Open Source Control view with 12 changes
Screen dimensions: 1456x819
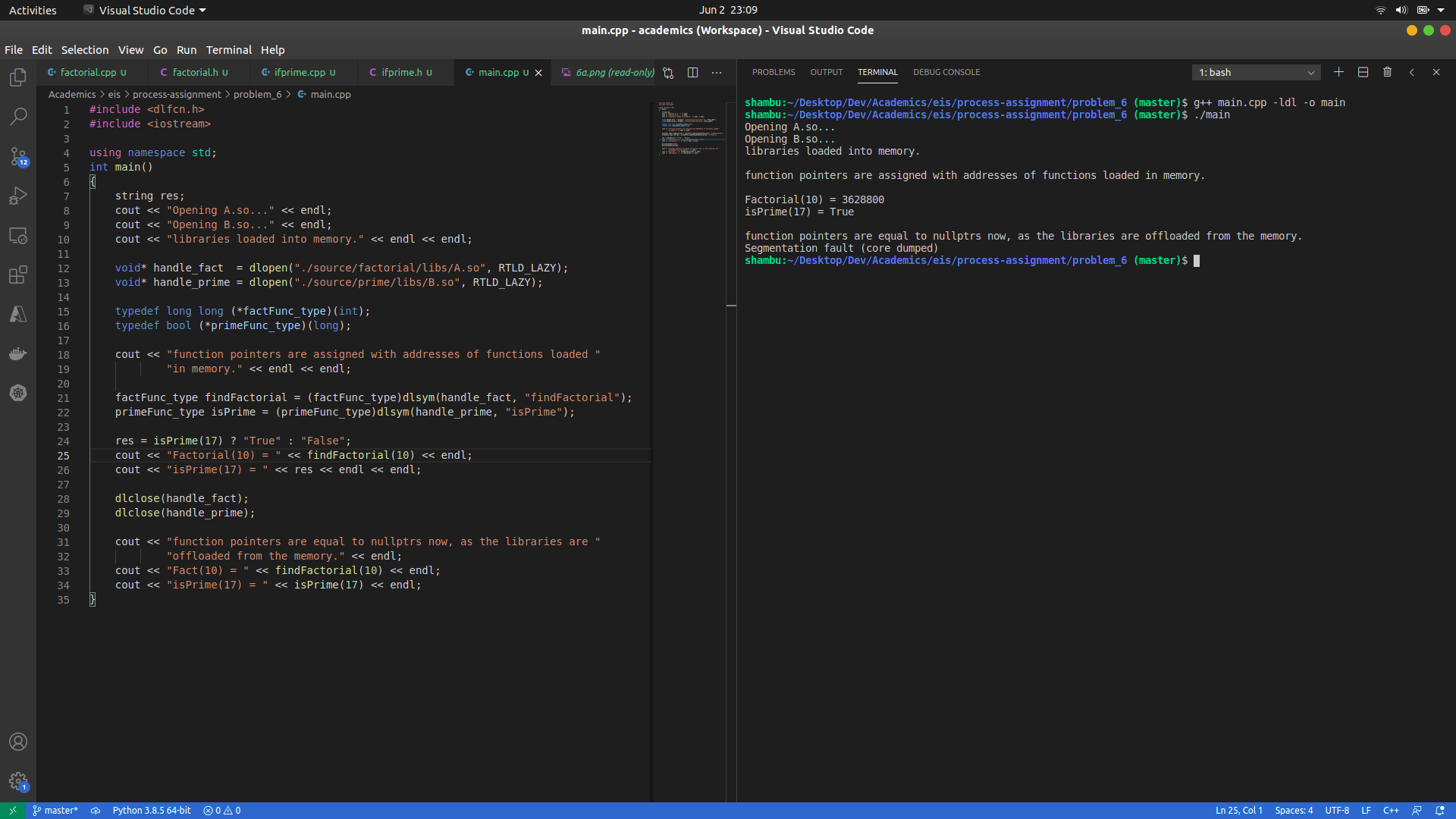click(18, 156)
